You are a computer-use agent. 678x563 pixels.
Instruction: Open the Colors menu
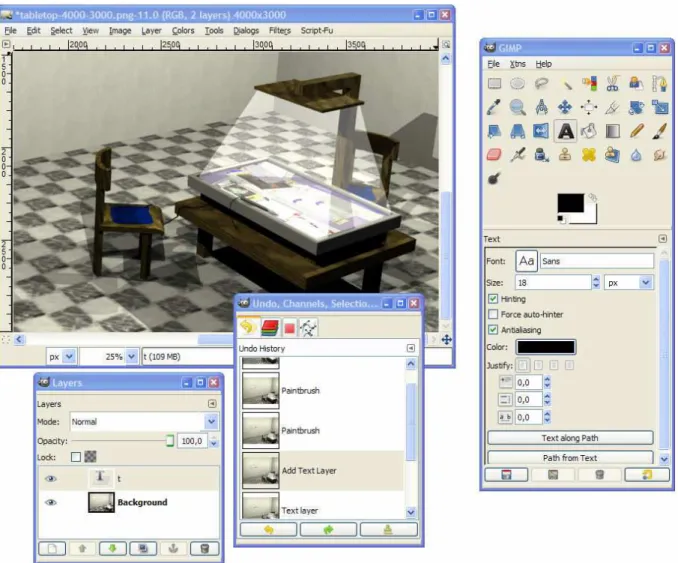[183, 31]
